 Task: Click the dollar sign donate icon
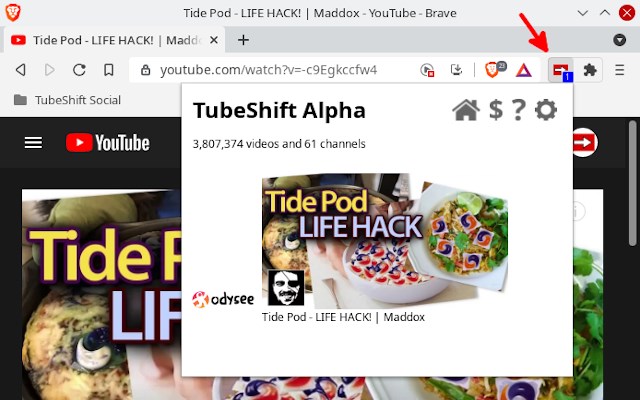coord(496,110)
